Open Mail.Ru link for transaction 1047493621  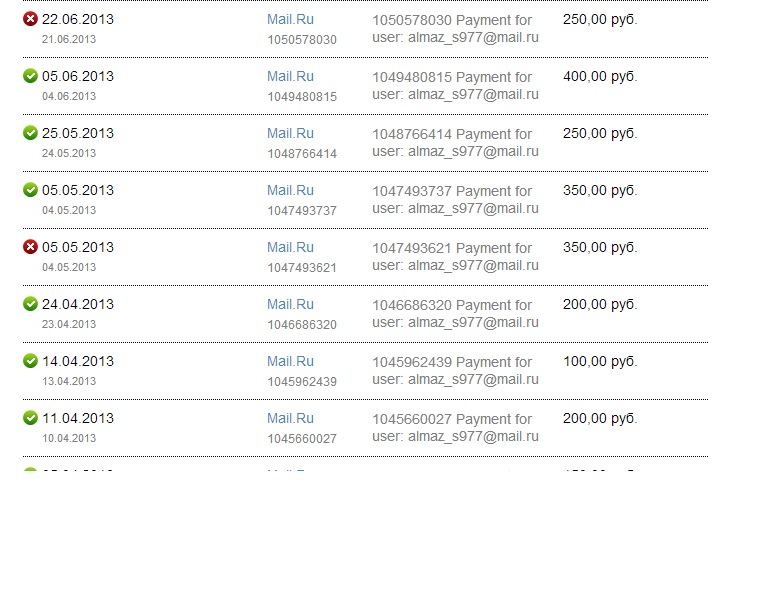(290, 247)
